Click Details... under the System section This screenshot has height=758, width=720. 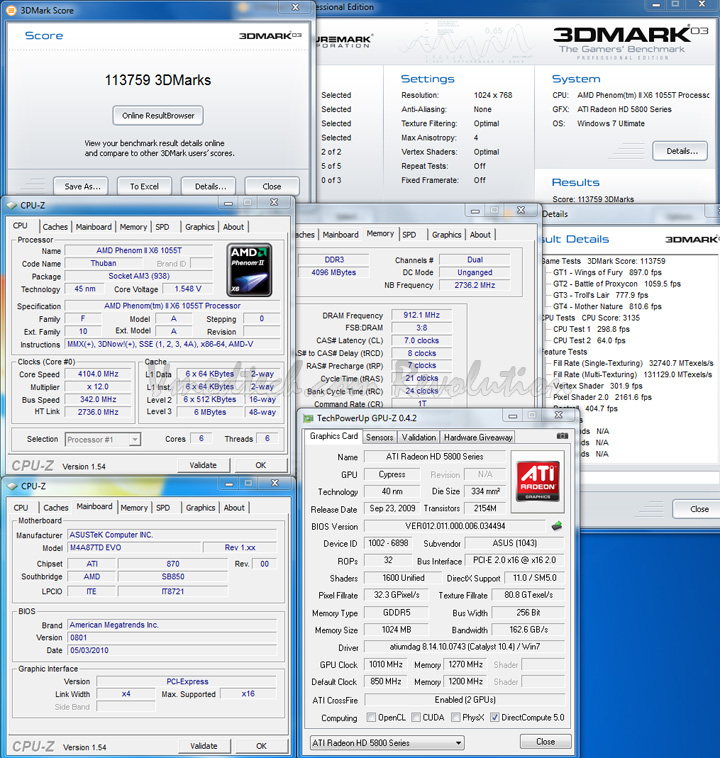680,151
